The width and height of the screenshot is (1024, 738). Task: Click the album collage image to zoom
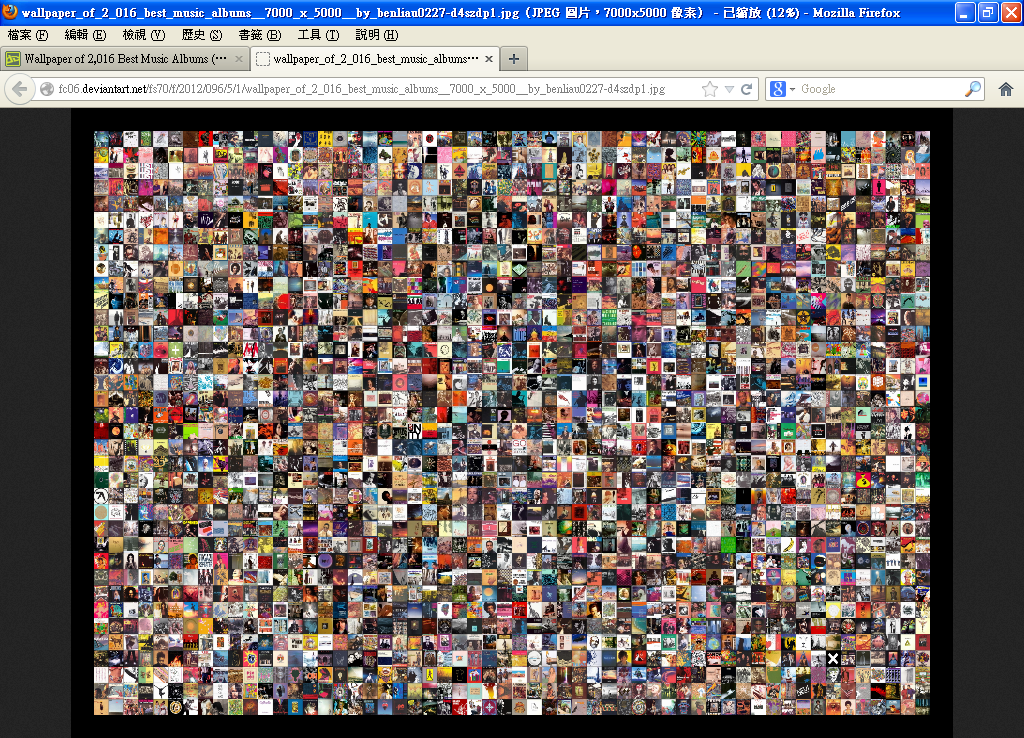(x=511, y=422)
